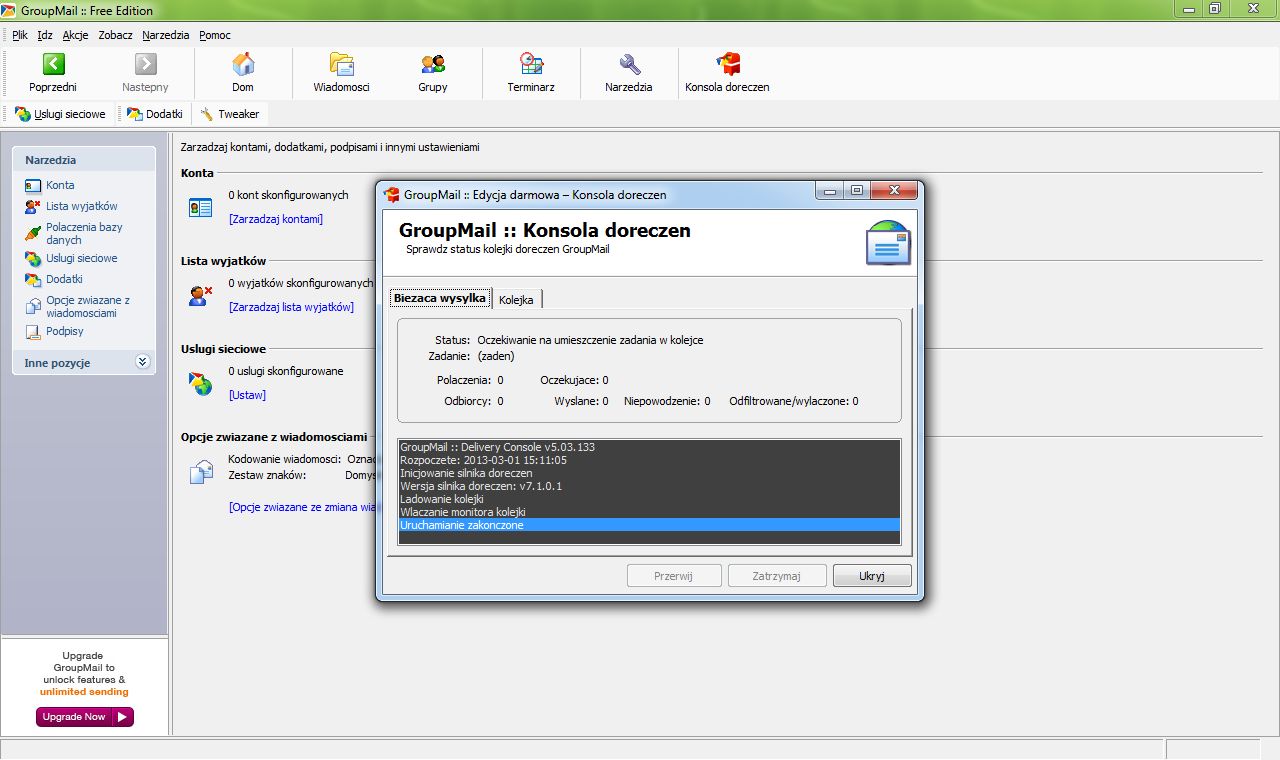Open the Akcje menu
This screenshot has height=760, width=1280.
[75, 35]
